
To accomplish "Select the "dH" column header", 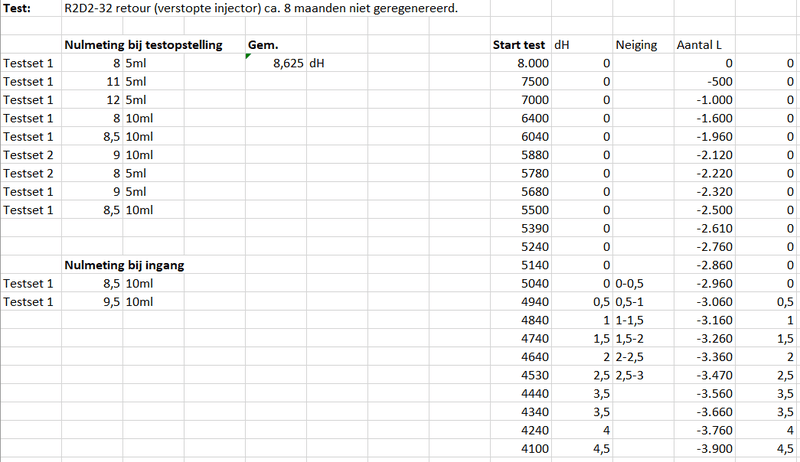I will click(562, 45).
